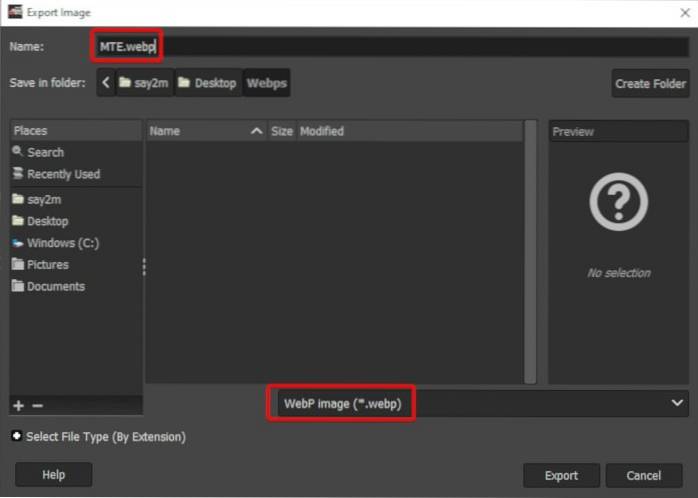Screen dimensions: 698x498
Task: Remove bookmark with the minus icon
Action: pyautogui.click(x=37, y=405)
